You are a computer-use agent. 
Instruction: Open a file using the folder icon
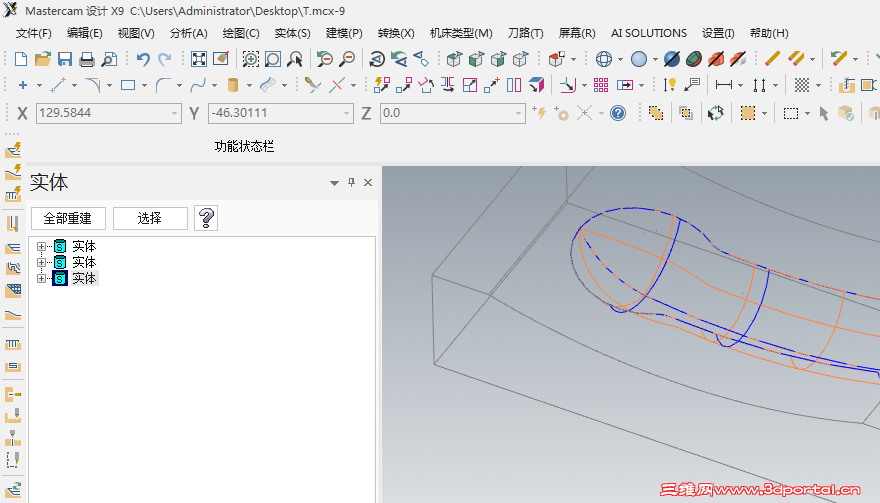click(x=43, y=59)
